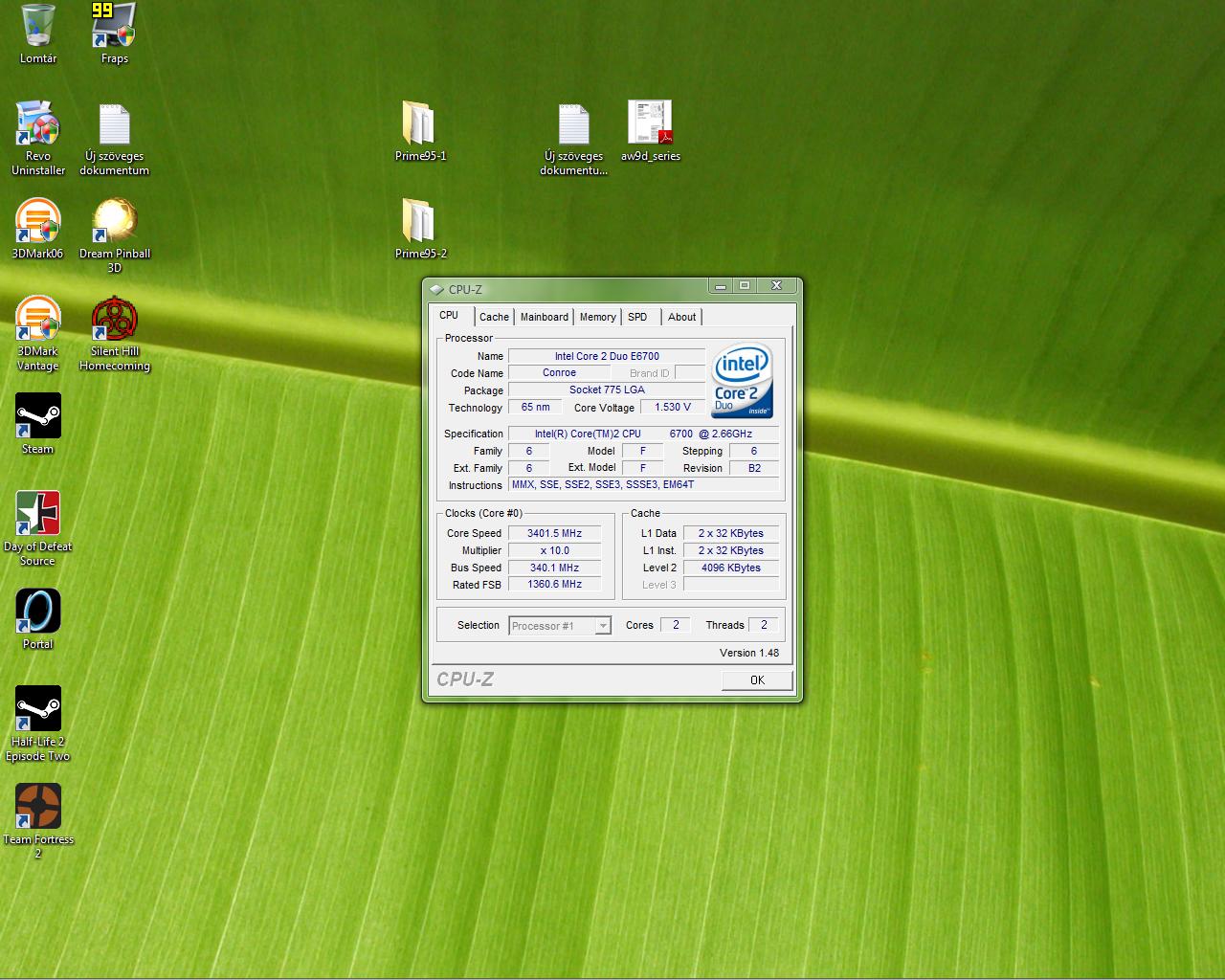Click the Code Name value Conroe

click(x=559, y=373)
